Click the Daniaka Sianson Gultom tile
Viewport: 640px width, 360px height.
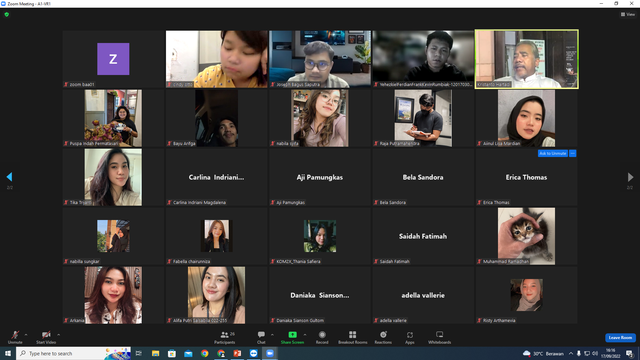point(320,295)
